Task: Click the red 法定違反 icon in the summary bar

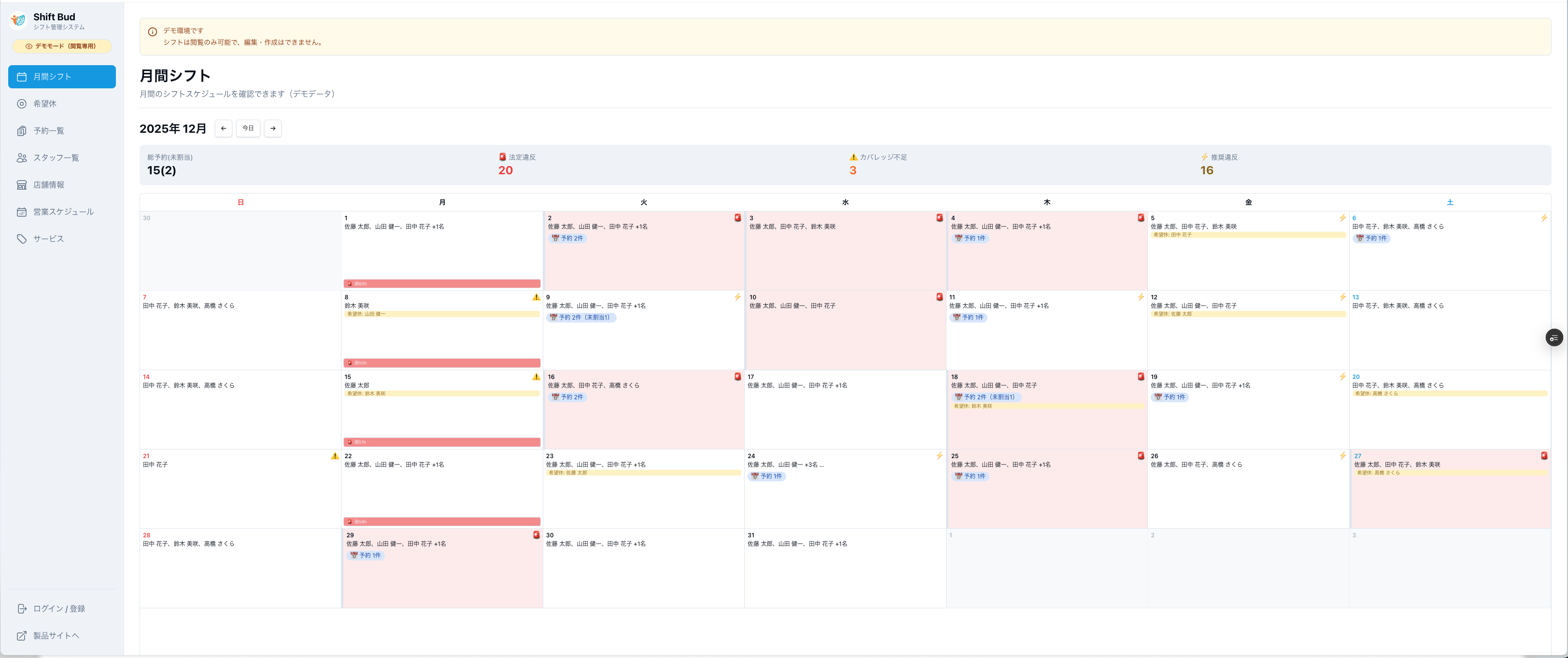Action: pos(502,156)
